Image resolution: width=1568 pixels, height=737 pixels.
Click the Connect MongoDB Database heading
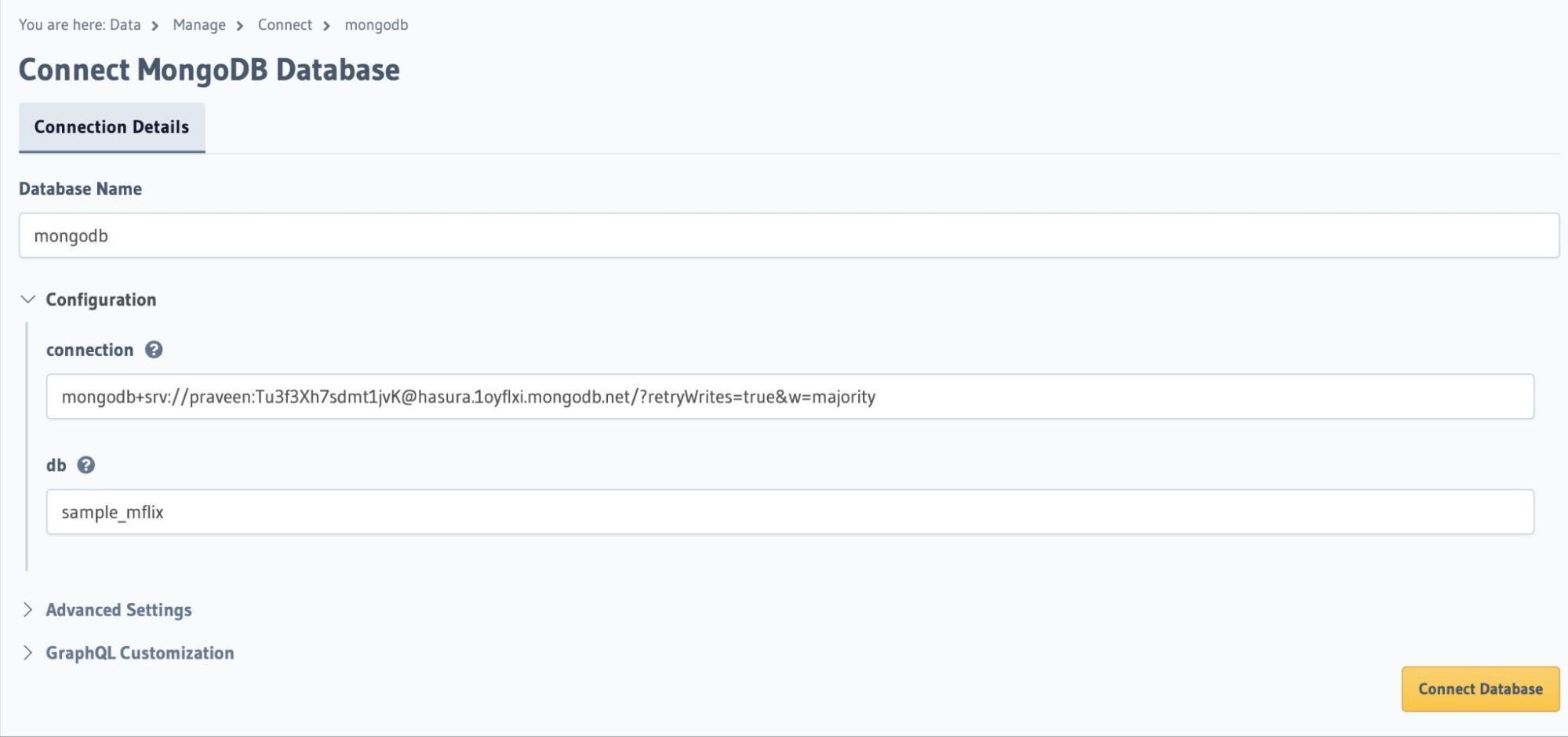point(209,70)
